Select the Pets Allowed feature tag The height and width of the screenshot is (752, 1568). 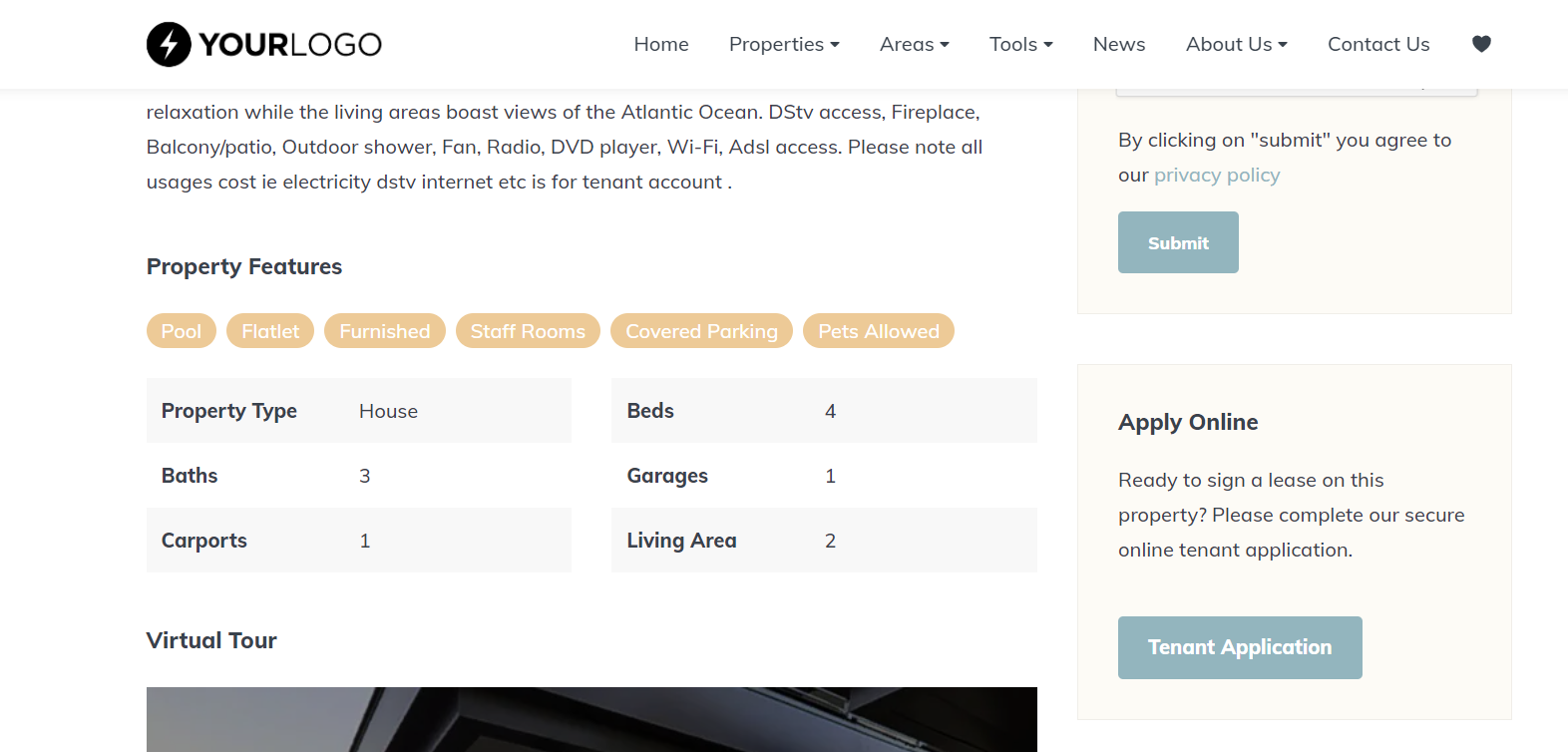pyautogui.click(x=879, y=331)
